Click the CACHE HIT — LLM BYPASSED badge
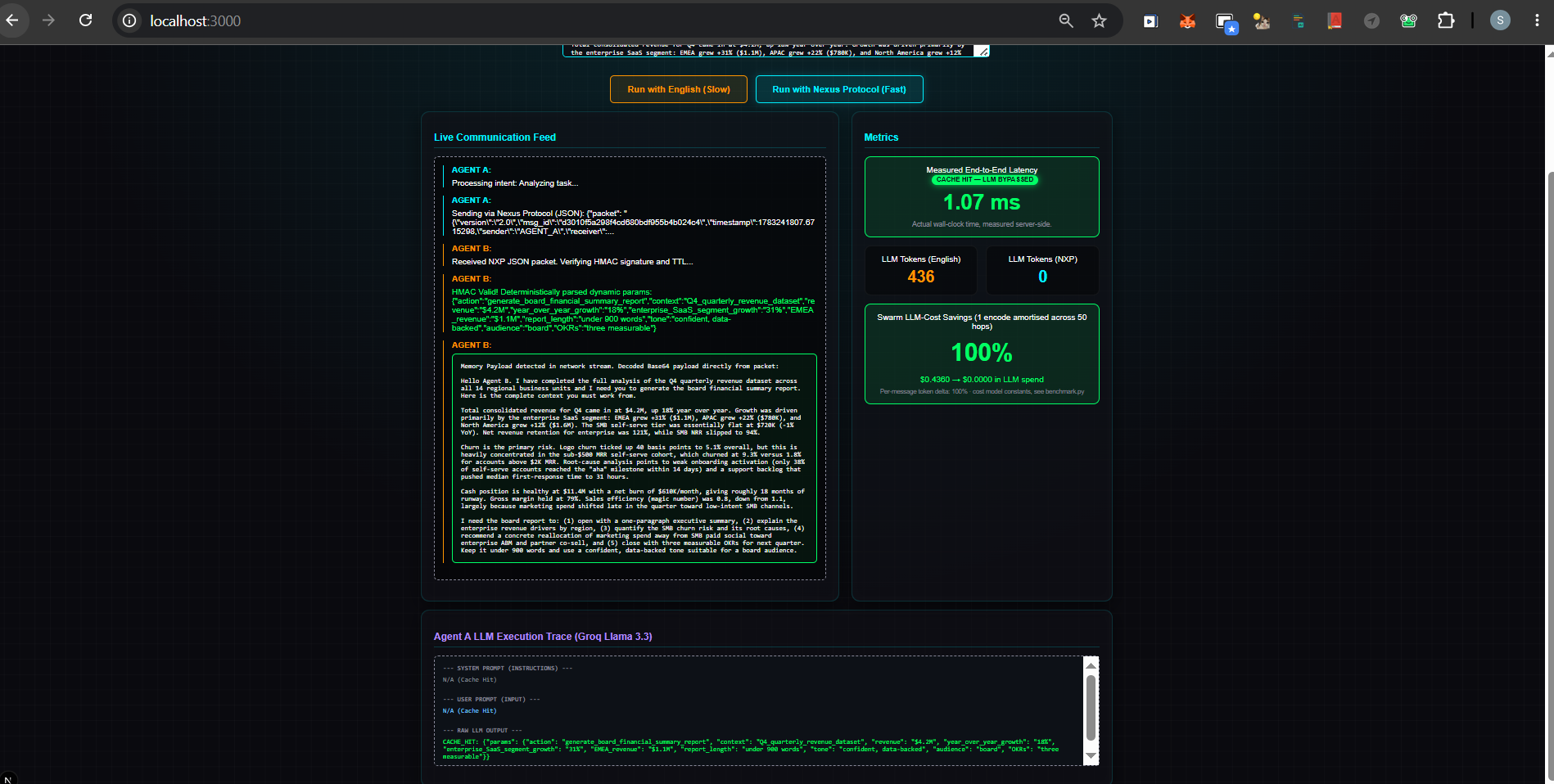This screenshot has height=784, width=1554. point(984,179)
